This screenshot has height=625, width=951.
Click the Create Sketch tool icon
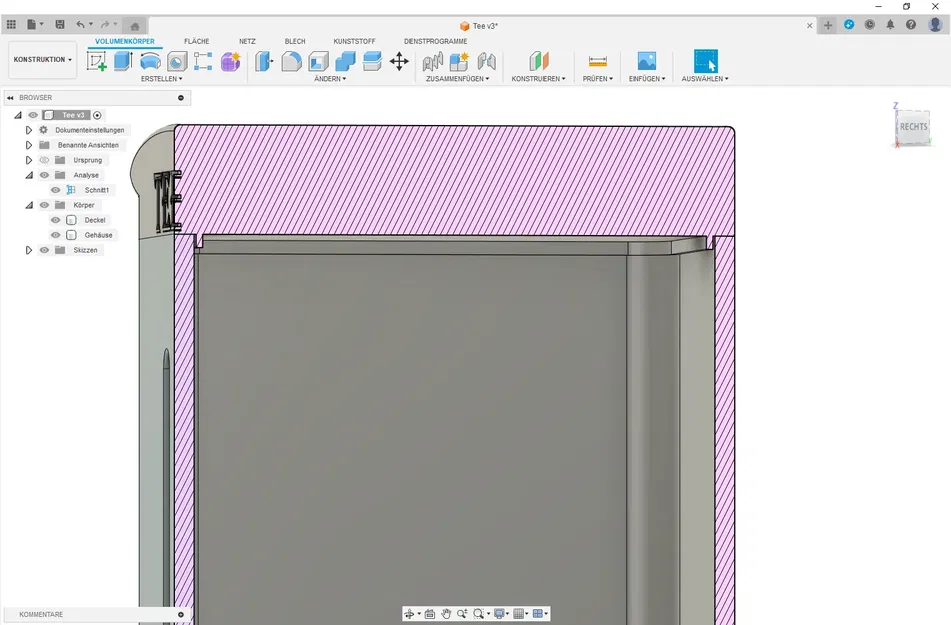[96, 61]
